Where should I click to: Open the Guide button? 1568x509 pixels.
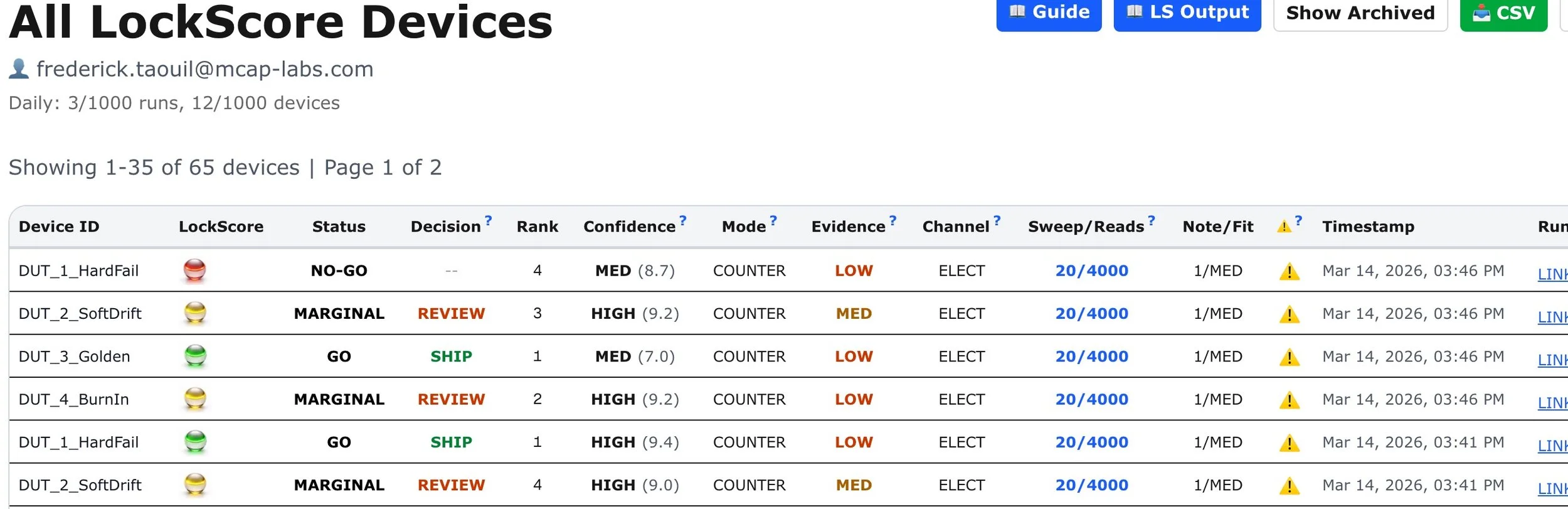coord(1049,13)
